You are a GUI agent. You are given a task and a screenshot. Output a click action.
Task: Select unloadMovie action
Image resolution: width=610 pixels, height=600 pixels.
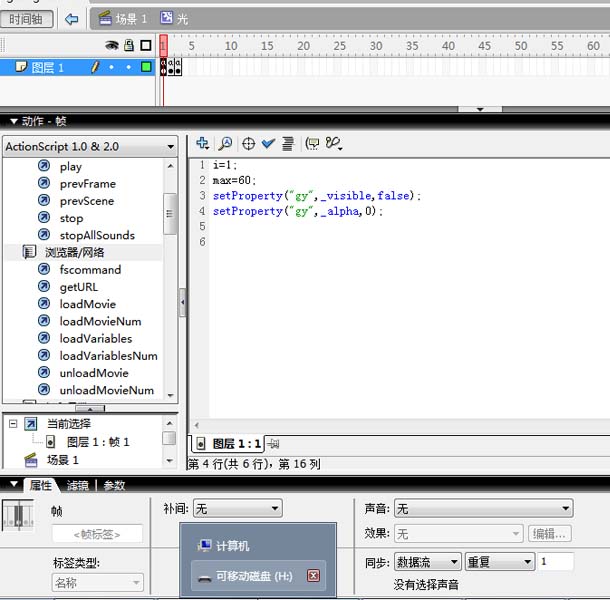pyautogui.click(x=94, y=373)
